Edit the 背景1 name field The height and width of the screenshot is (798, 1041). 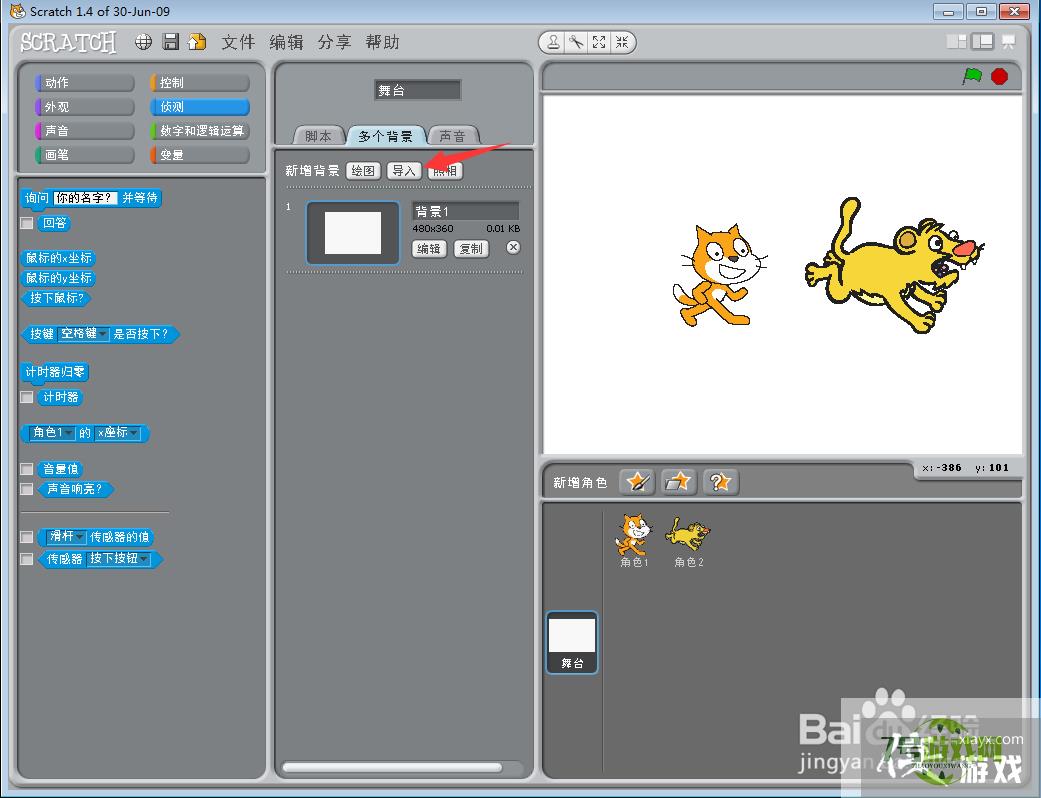(x=465, y=211)
